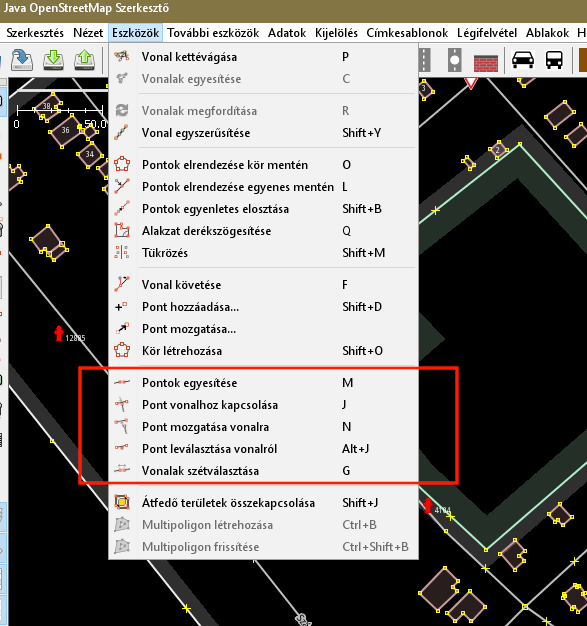
Task: Click the Vonal egyszerűsítése icon
Action: click(122, 133)
